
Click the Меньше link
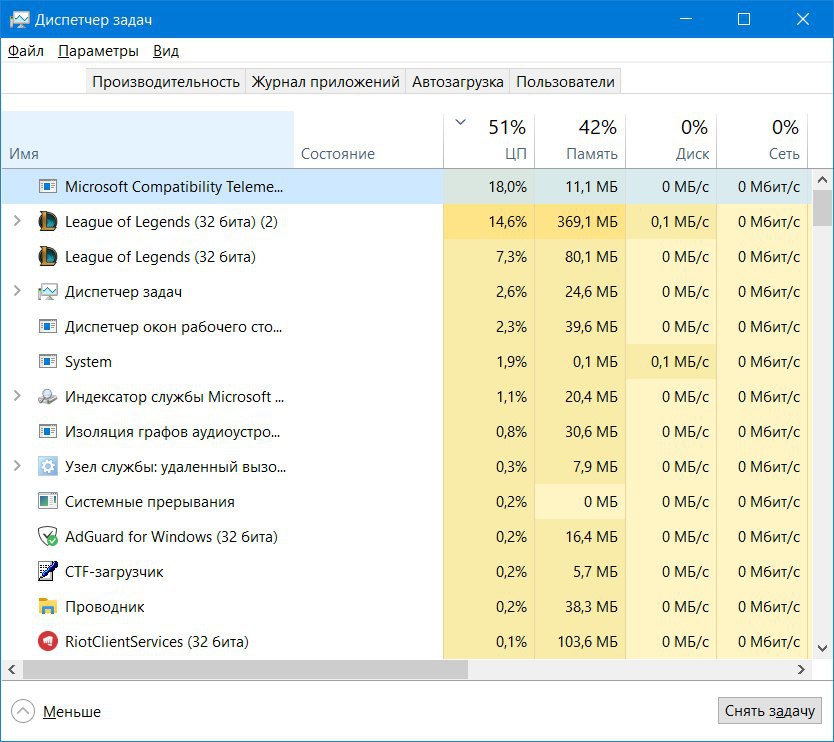coord(72,712)
